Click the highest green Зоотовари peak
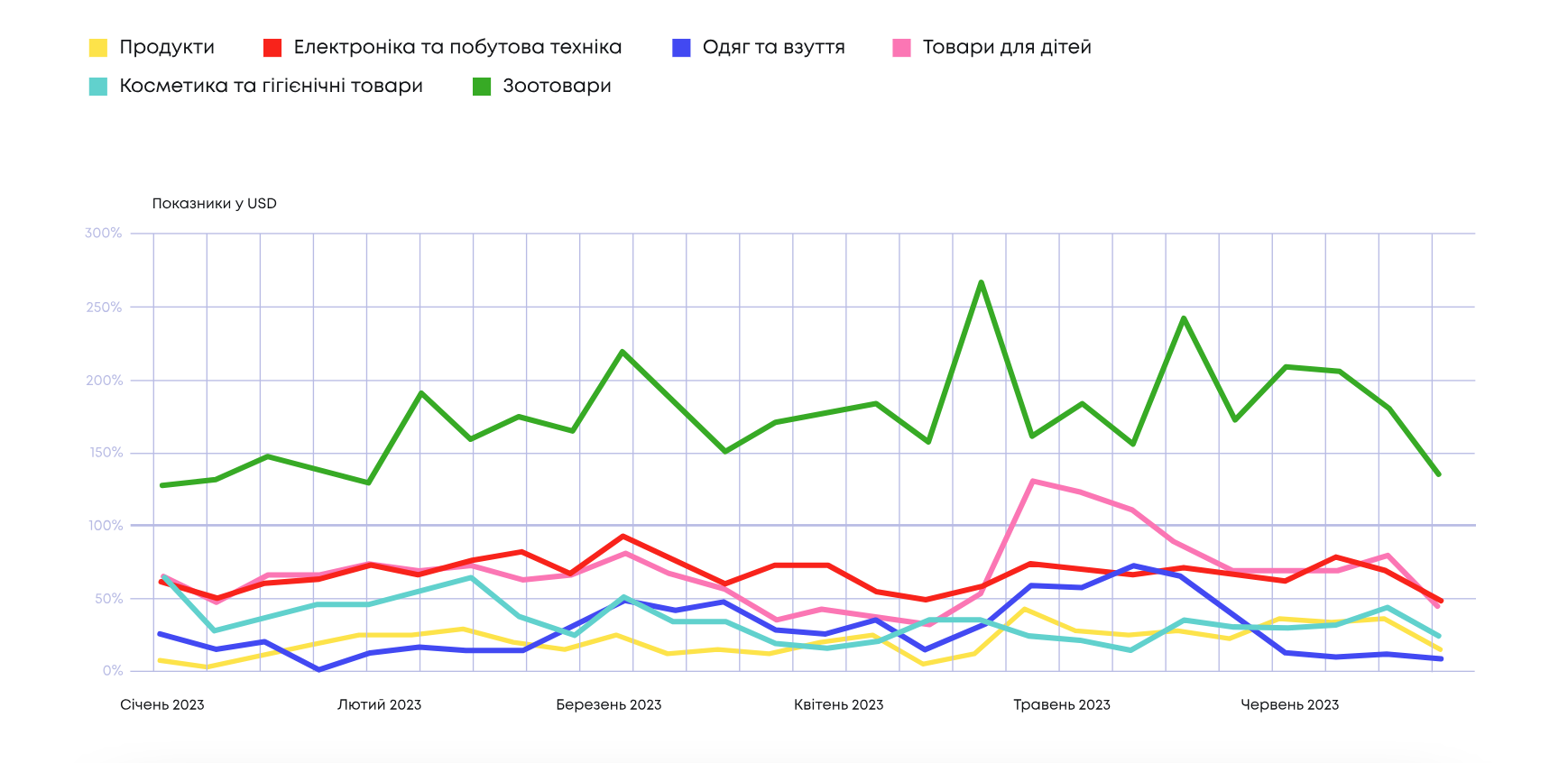The height and width of the screenshot is (763, 1568). 981,282
